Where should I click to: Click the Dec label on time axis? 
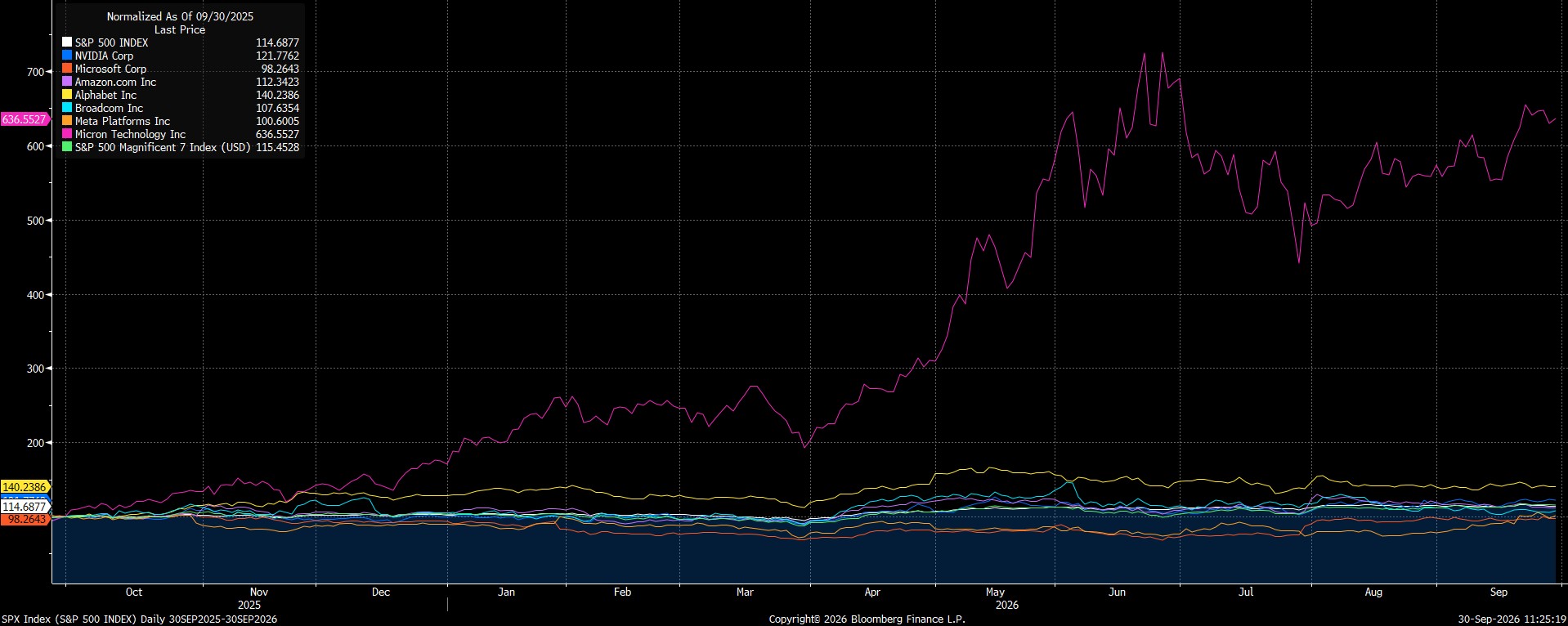(381, 592)
